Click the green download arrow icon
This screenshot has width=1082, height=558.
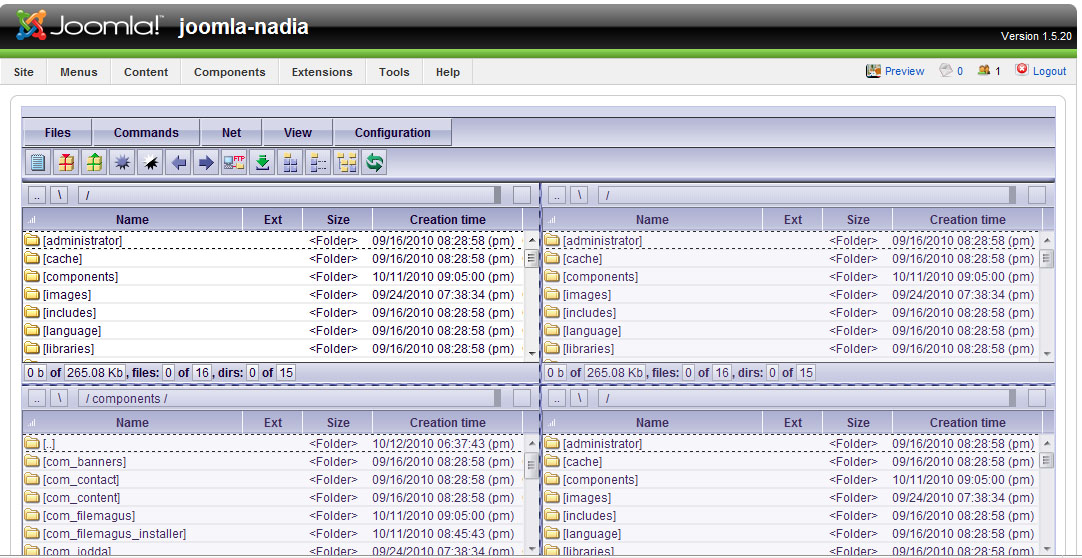pos(262,163)
